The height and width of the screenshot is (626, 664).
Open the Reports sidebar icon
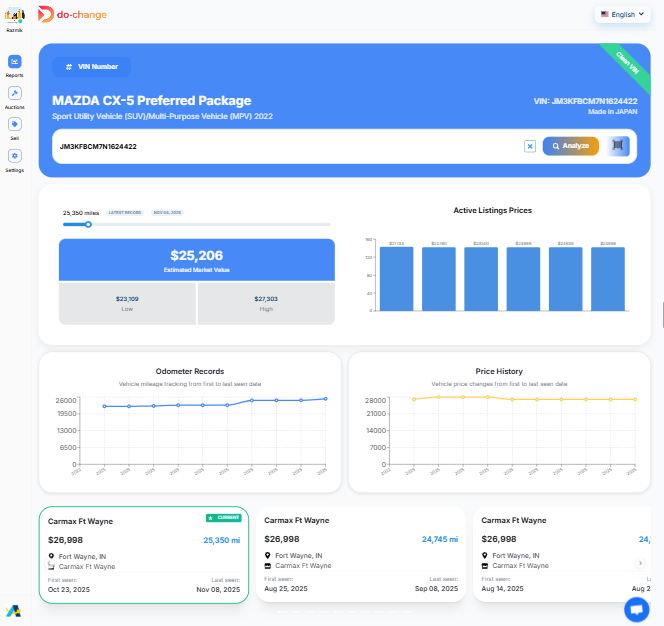tap(14, 62)
